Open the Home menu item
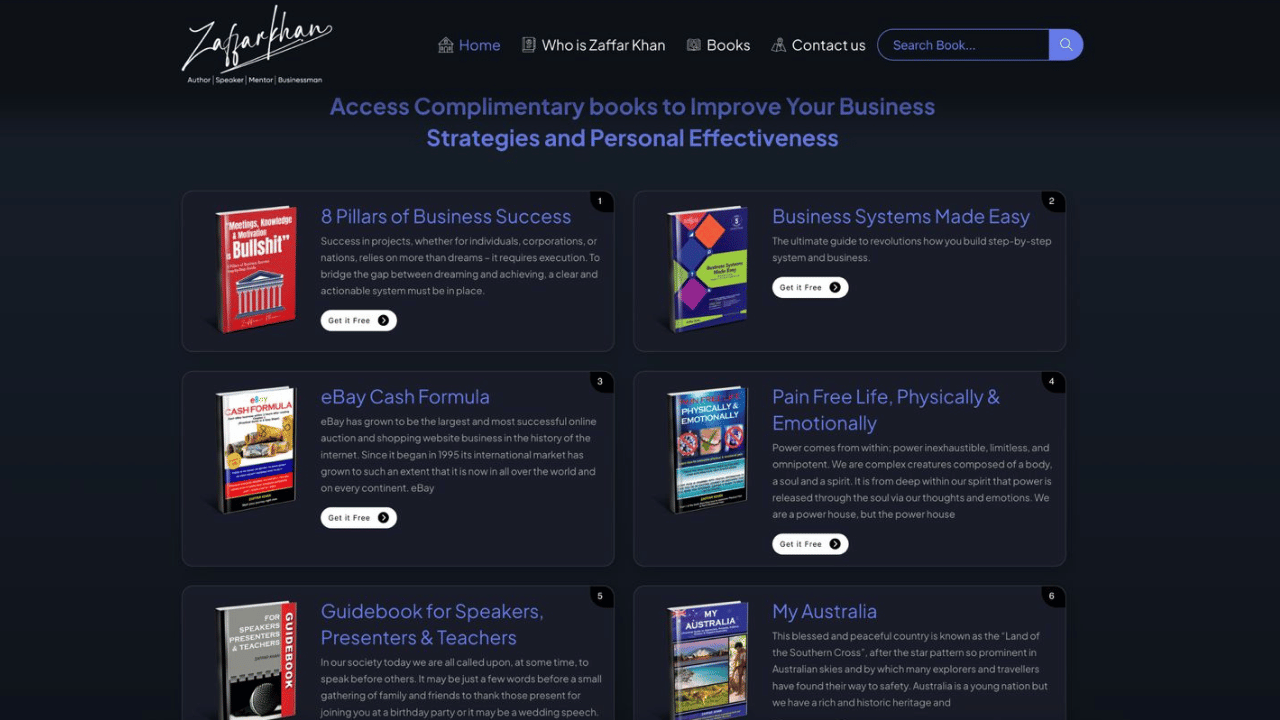Viewport: 1280px width, 720px height. (x=469, y=45)
